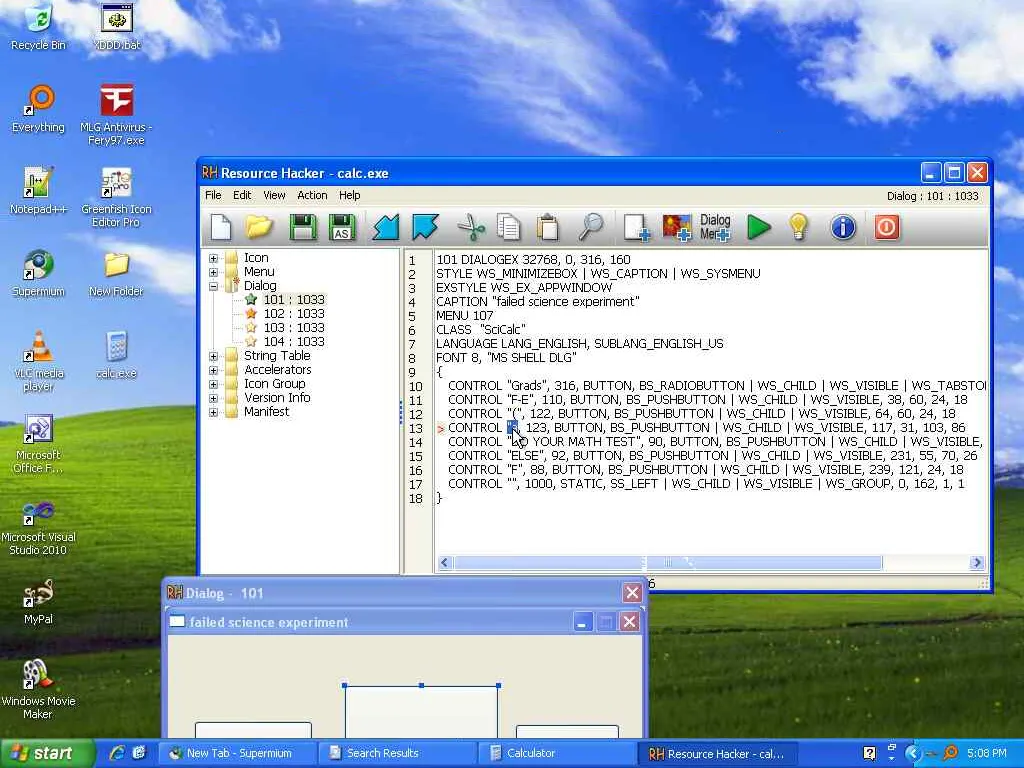This screenshot has width=1024, height=768.
Task: Open the Help menu
Action: click(349, 195)
